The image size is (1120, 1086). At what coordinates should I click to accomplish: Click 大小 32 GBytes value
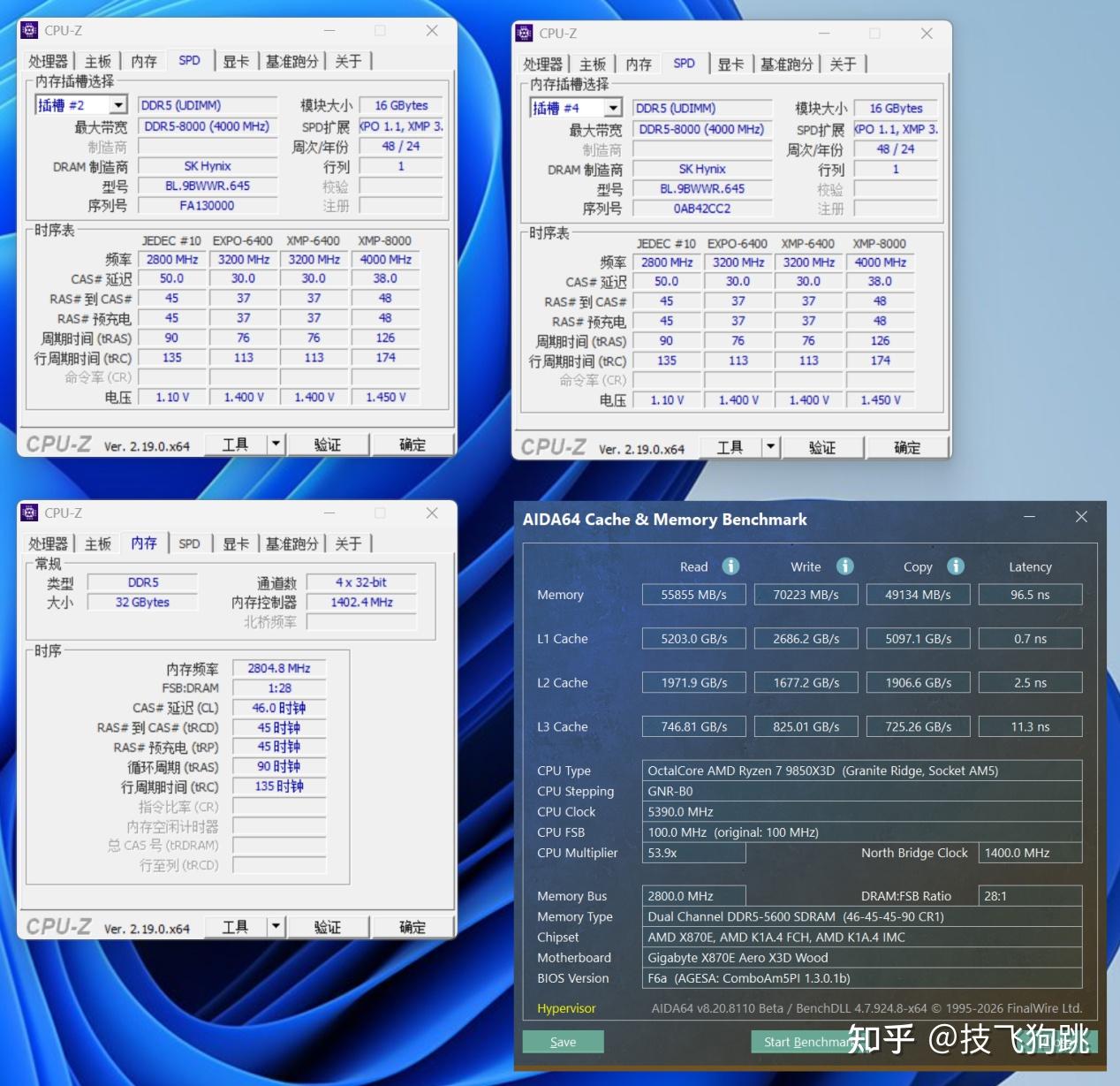click(142, 602)
